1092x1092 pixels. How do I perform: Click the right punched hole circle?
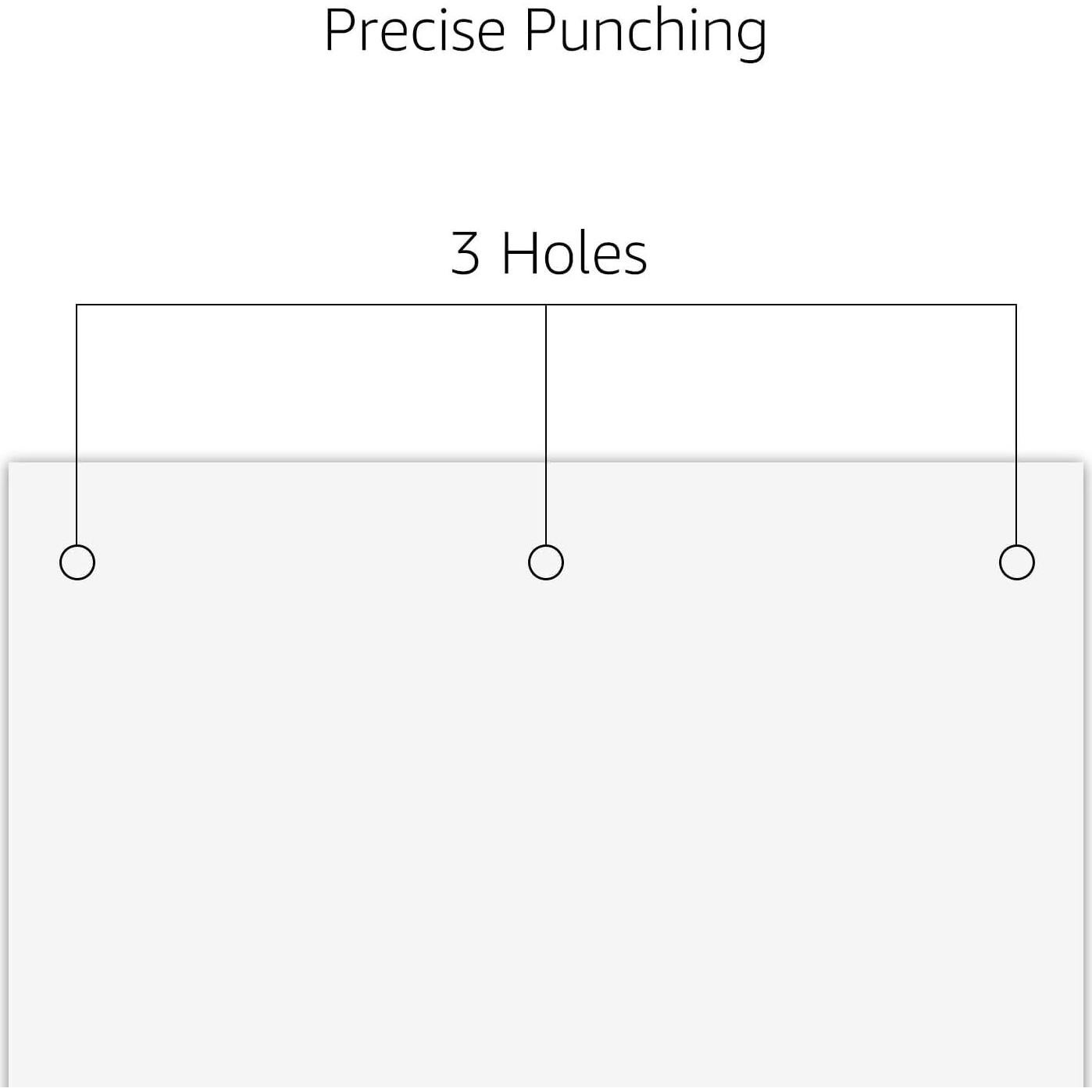[x=1016, y=562]
